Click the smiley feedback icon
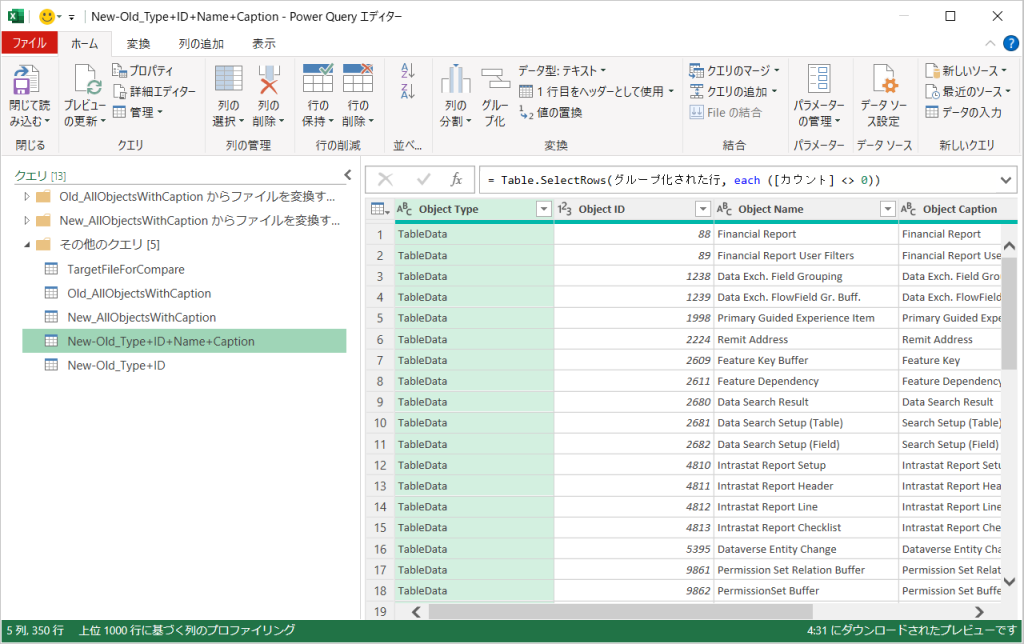This screenshot has height=644, width=1024. click(47, 16)
